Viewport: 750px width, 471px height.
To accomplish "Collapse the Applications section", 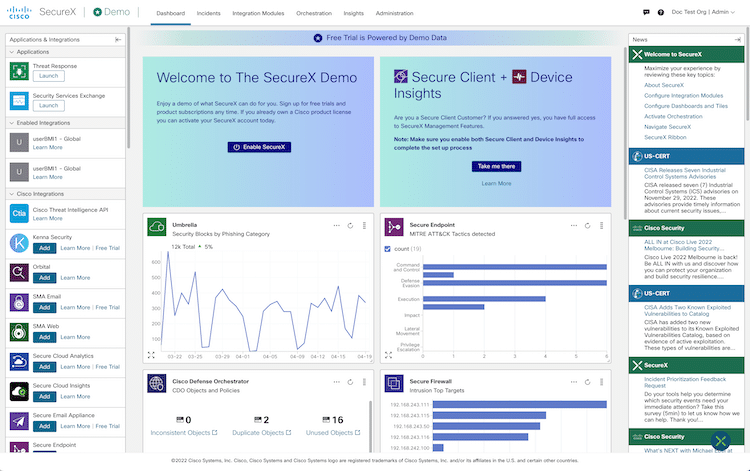I will point(12,52).
